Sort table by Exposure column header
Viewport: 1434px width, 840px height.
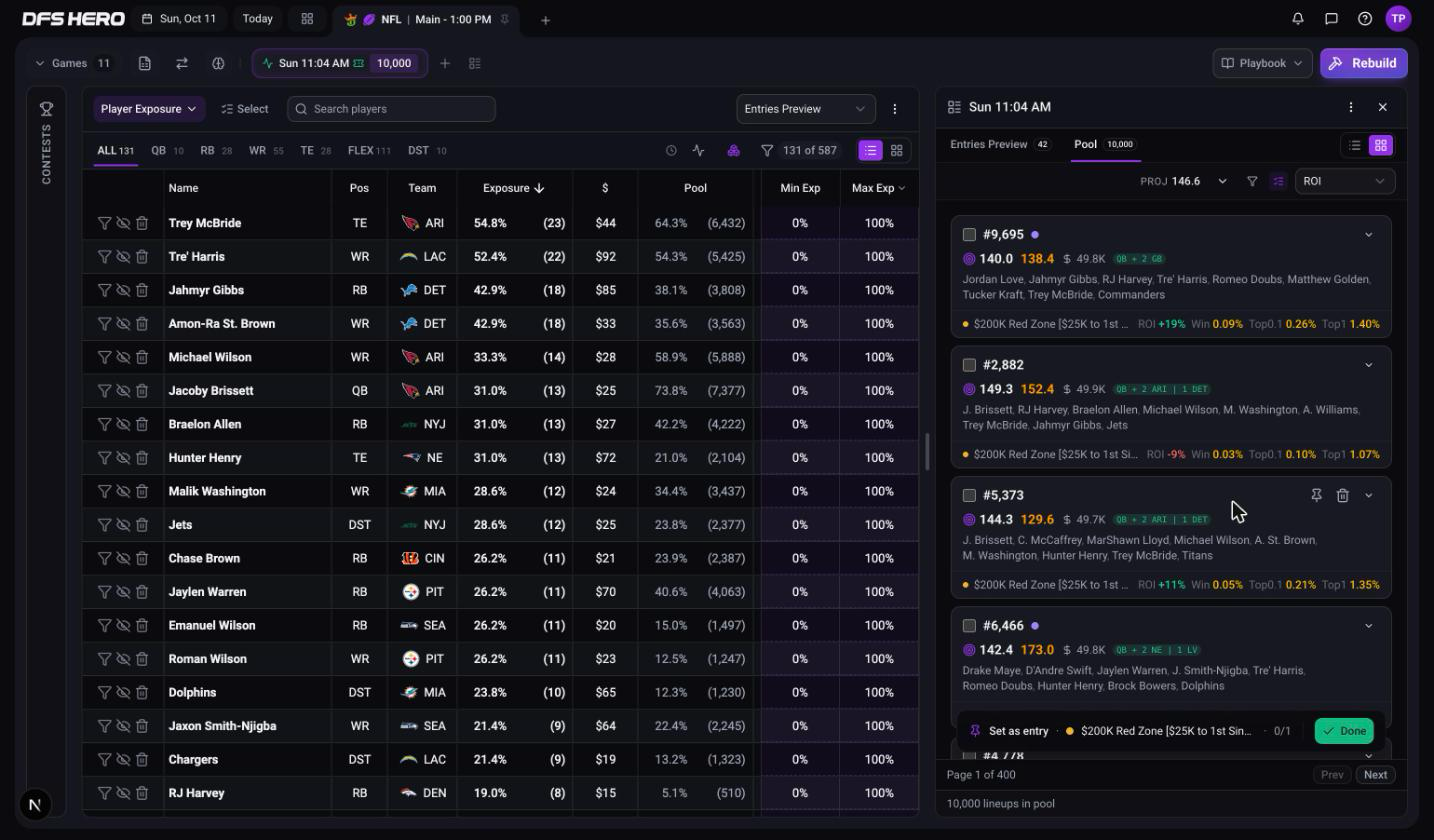[x=513, y=188]
